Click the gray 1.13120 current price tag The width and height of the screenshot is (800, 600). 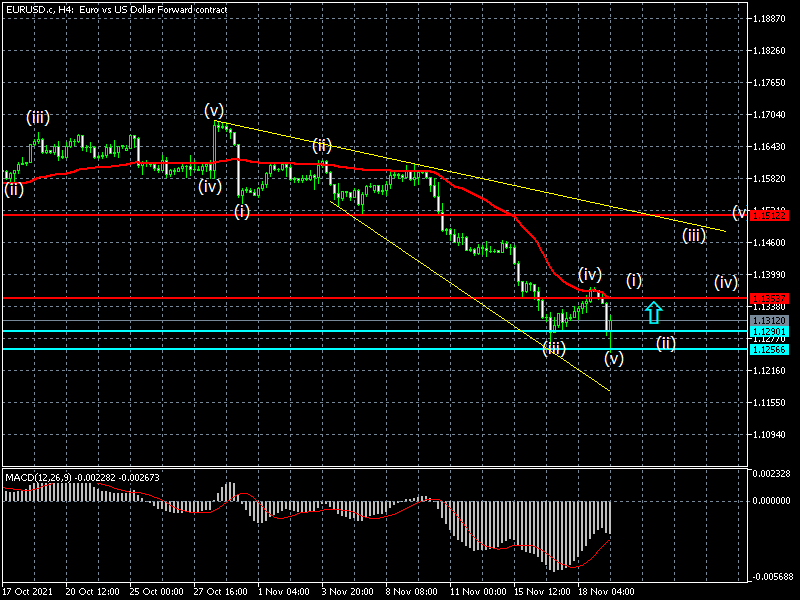[768, 320]
